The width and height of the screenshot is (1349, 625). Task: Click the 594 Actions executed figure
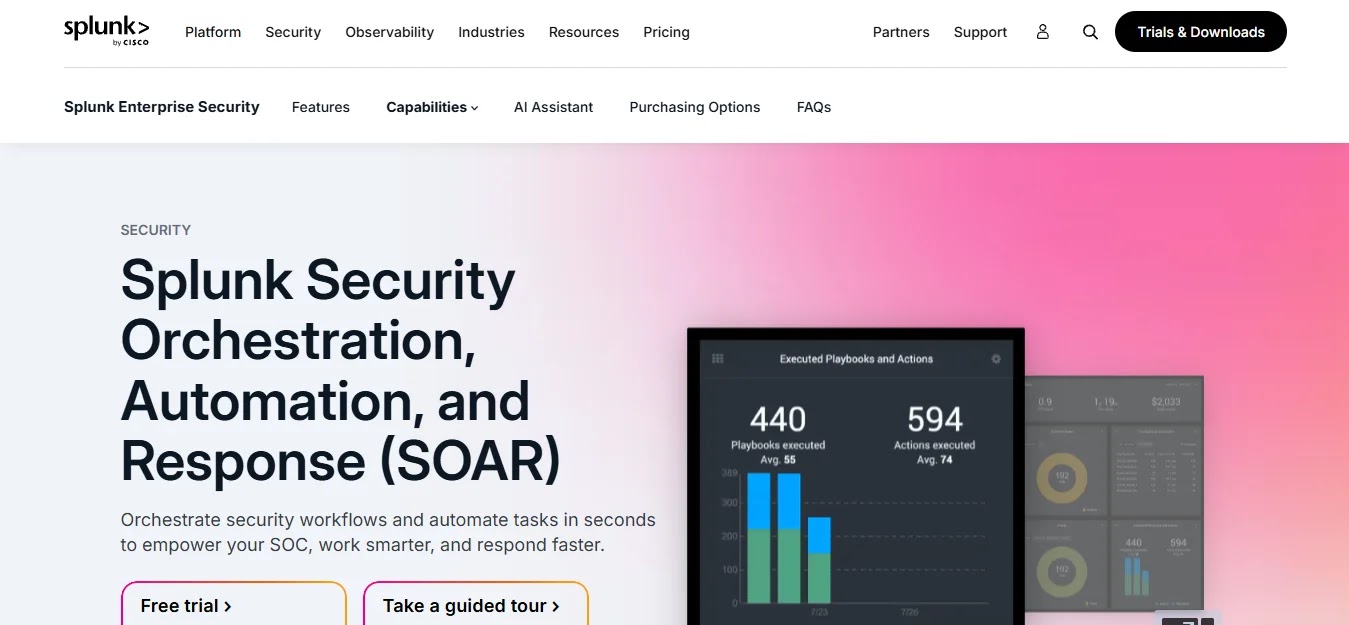click(935, 419)
